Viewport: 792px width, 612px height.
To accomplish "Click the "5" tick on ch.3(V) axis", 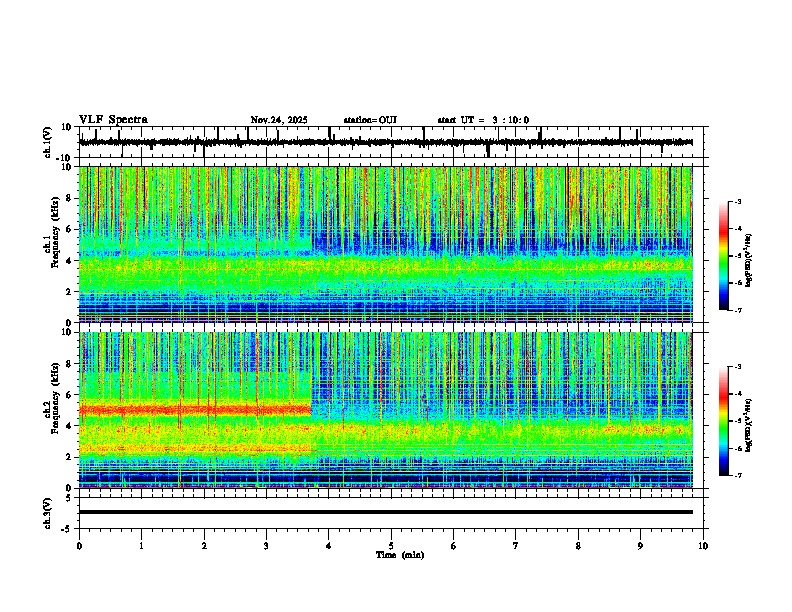I will pyautogui.click(x=70, y=498).
